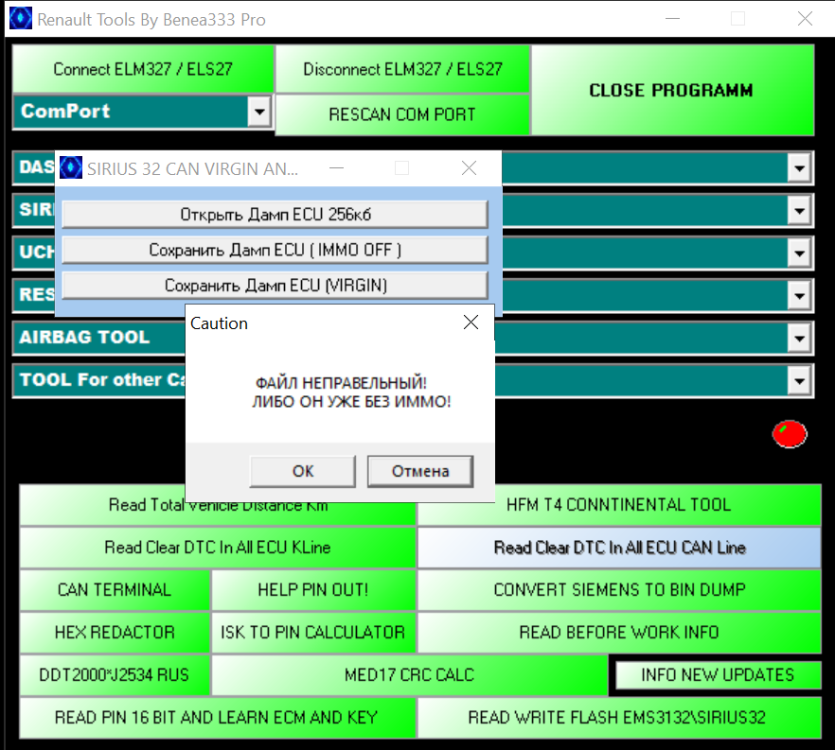Open the ComPort dropdown arrow

point(259,111)
